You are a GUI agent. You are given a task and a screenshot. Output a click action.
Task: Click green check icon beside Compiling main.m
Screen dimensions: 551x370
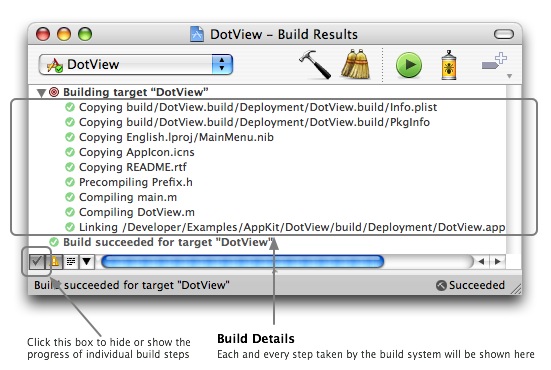pyautogui.click(x=70, y=197)
